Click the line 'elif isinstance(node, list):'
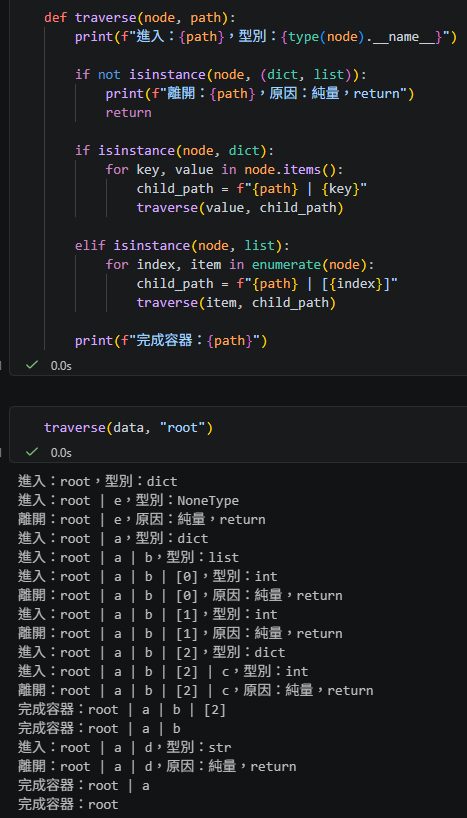 (182, 246)
